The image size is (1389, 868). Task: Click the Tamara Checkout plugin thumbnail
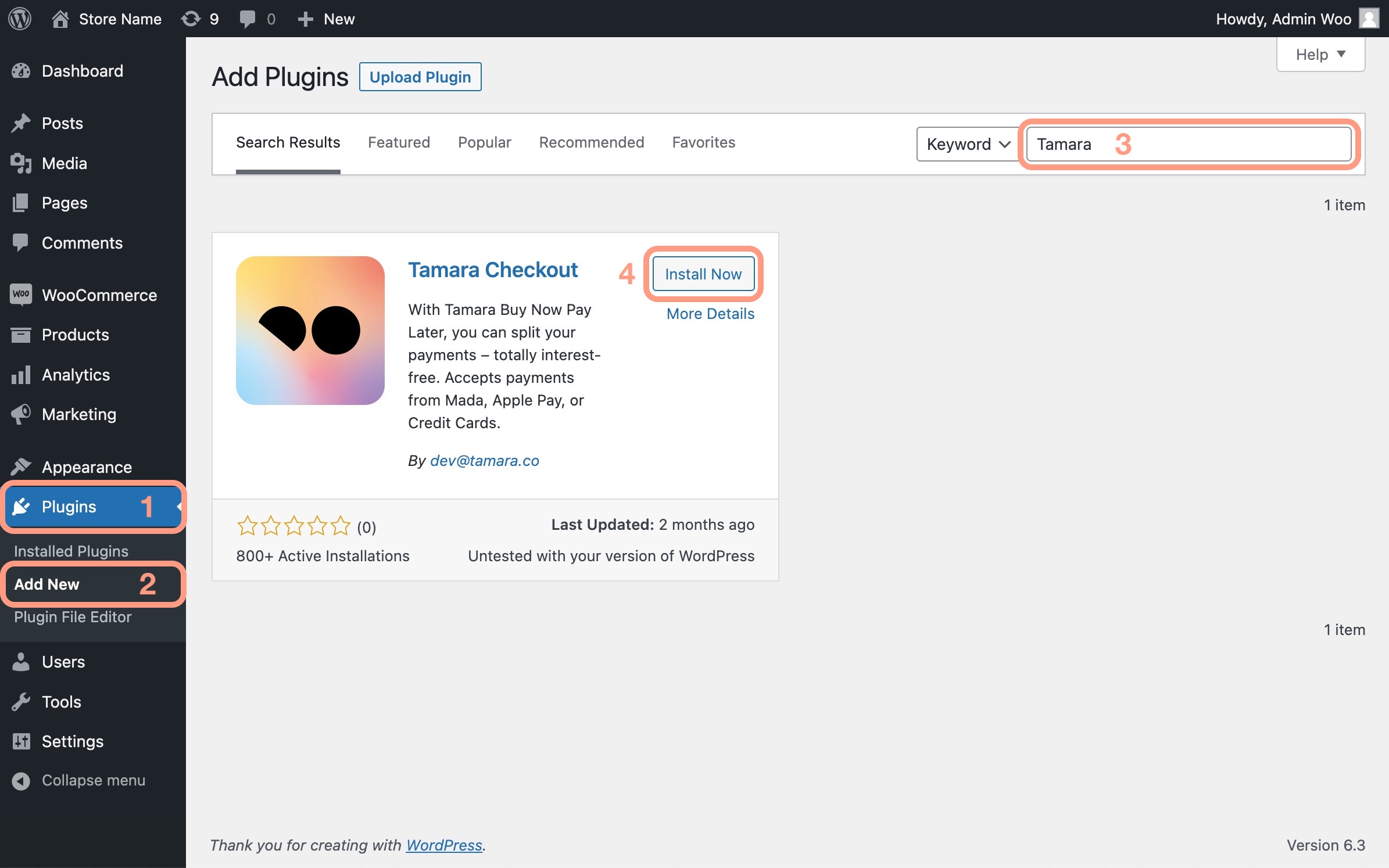pyautogui.click(x=310, y=330)
